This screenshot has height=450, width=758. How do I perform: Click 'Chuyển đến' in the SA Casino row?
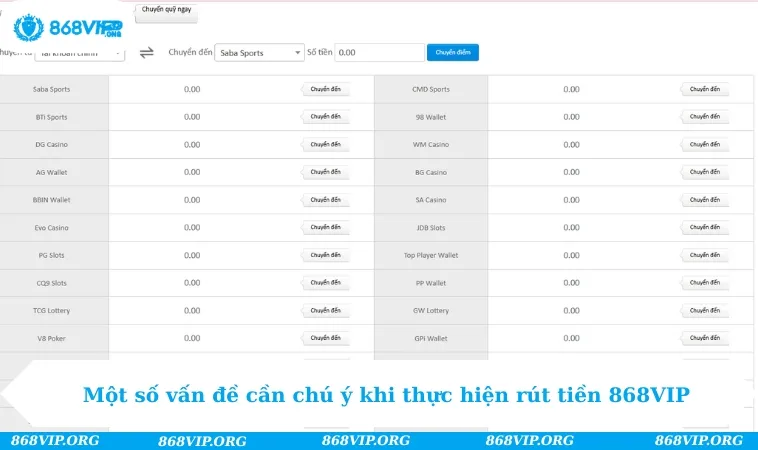704,200
